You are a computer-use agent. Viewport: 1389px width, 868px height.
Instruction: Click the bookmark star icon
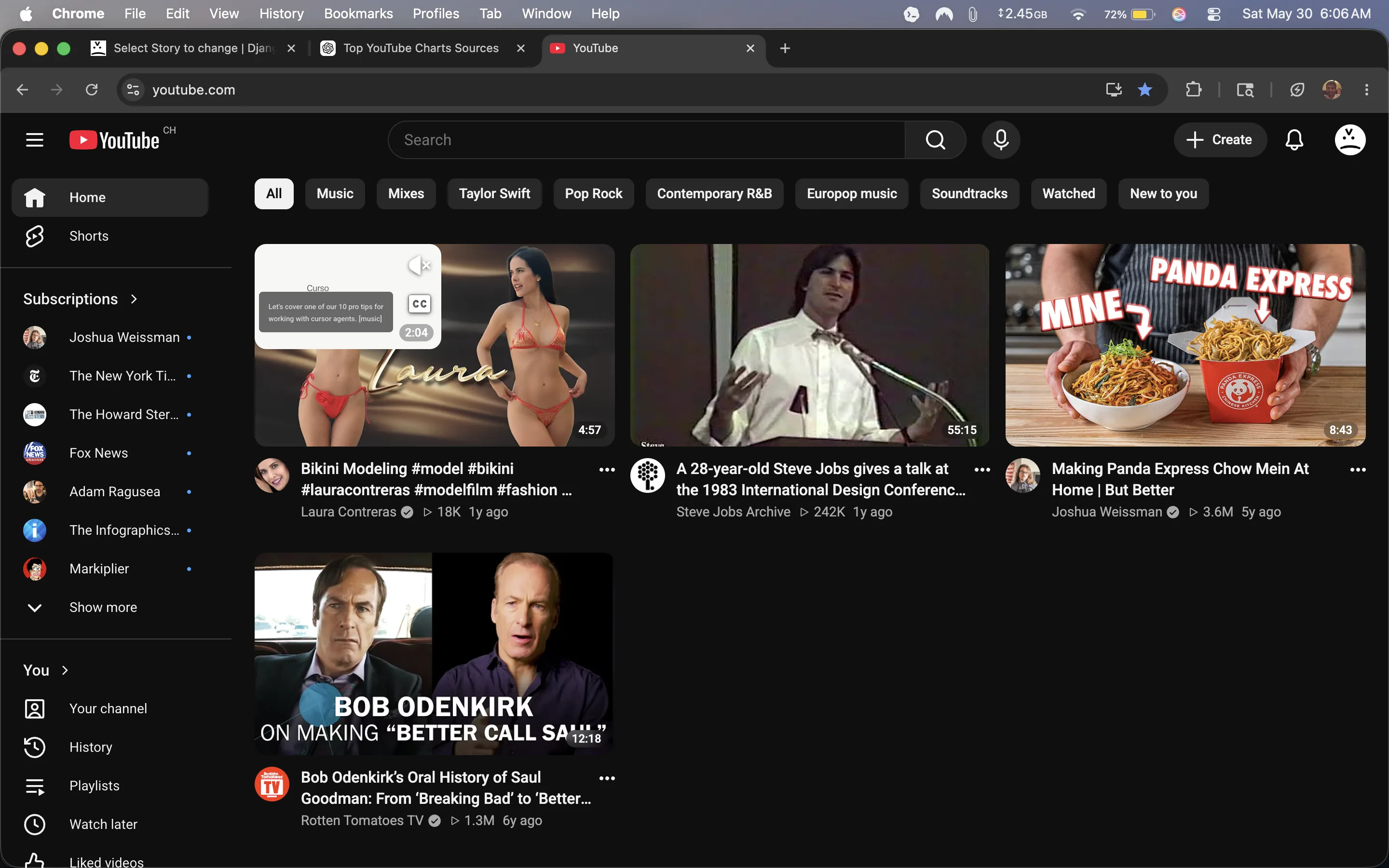1144,90
